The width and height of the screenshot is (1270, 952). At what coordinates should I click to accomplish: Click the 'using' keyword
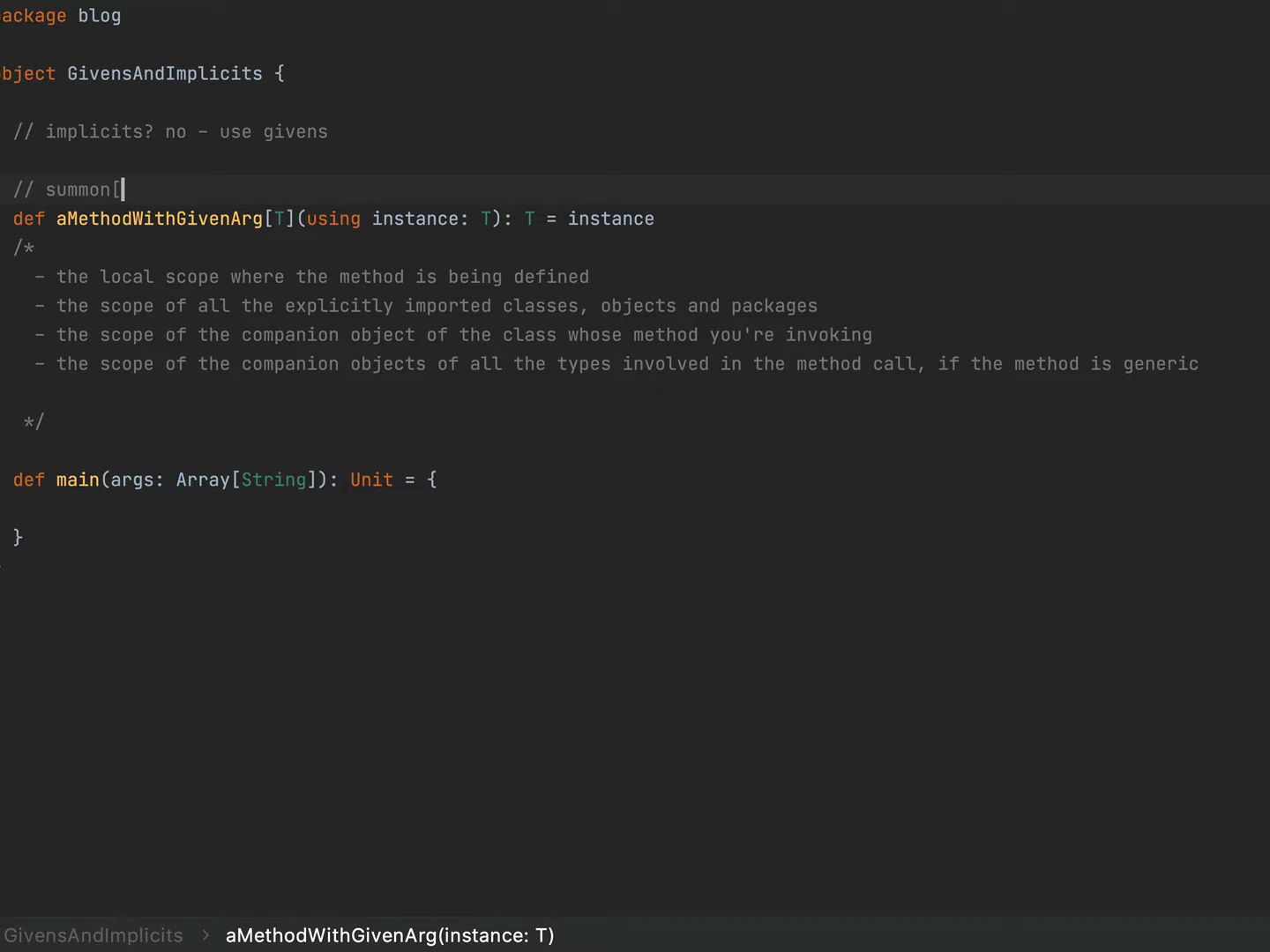pos(333,219)
